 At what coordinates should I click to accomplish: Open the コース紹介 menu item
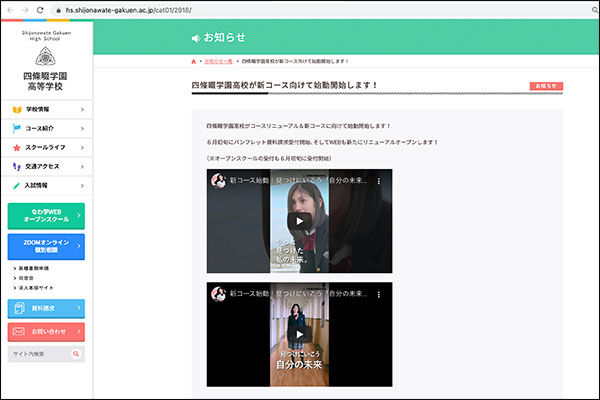coord(47,129)
